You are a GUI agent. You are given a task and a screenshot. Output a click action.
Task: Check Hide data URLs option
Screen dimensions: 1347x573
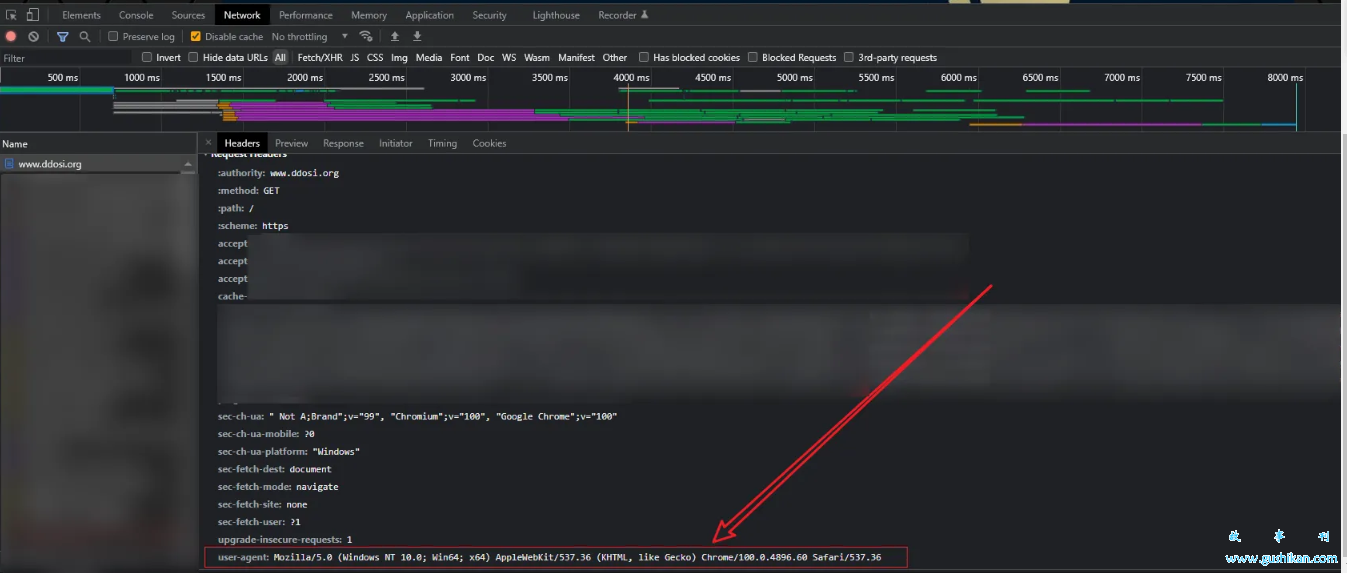pyautogui.click(x=194, y=58)
